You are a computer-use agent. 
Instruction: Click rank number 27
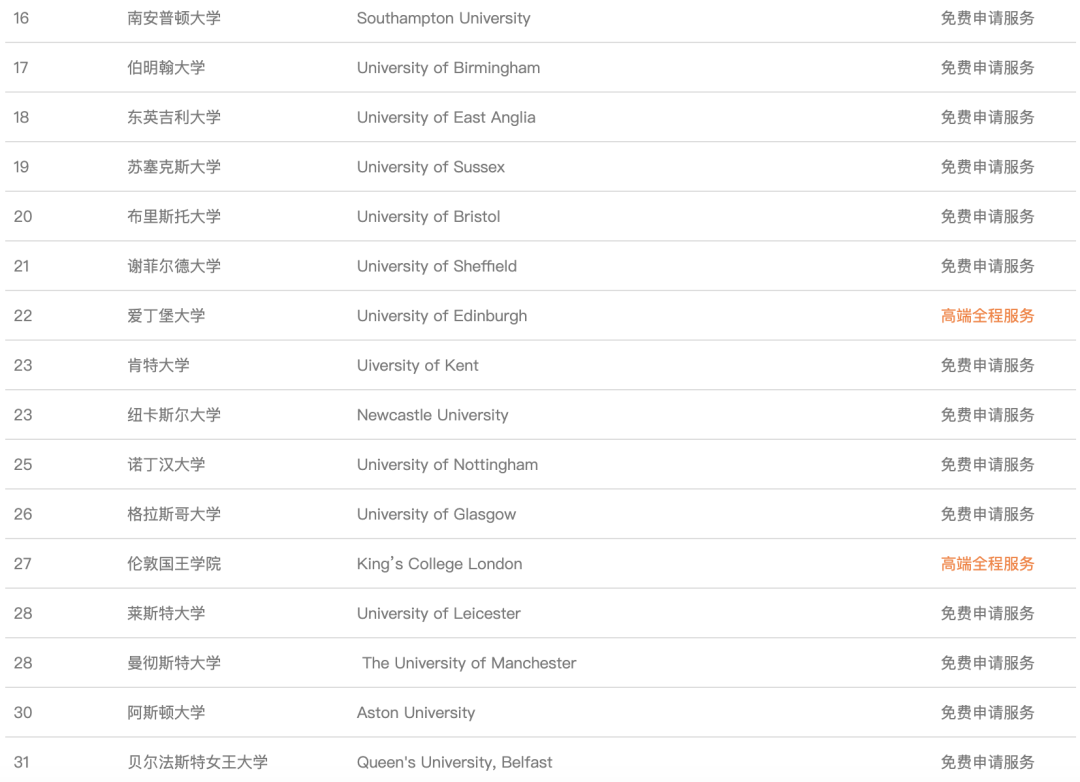tap(23, 564)
